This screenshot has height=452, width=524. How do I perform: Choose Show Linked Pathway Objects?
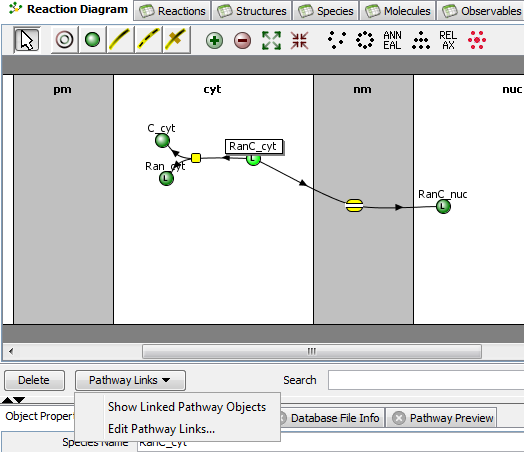(187, 407)
